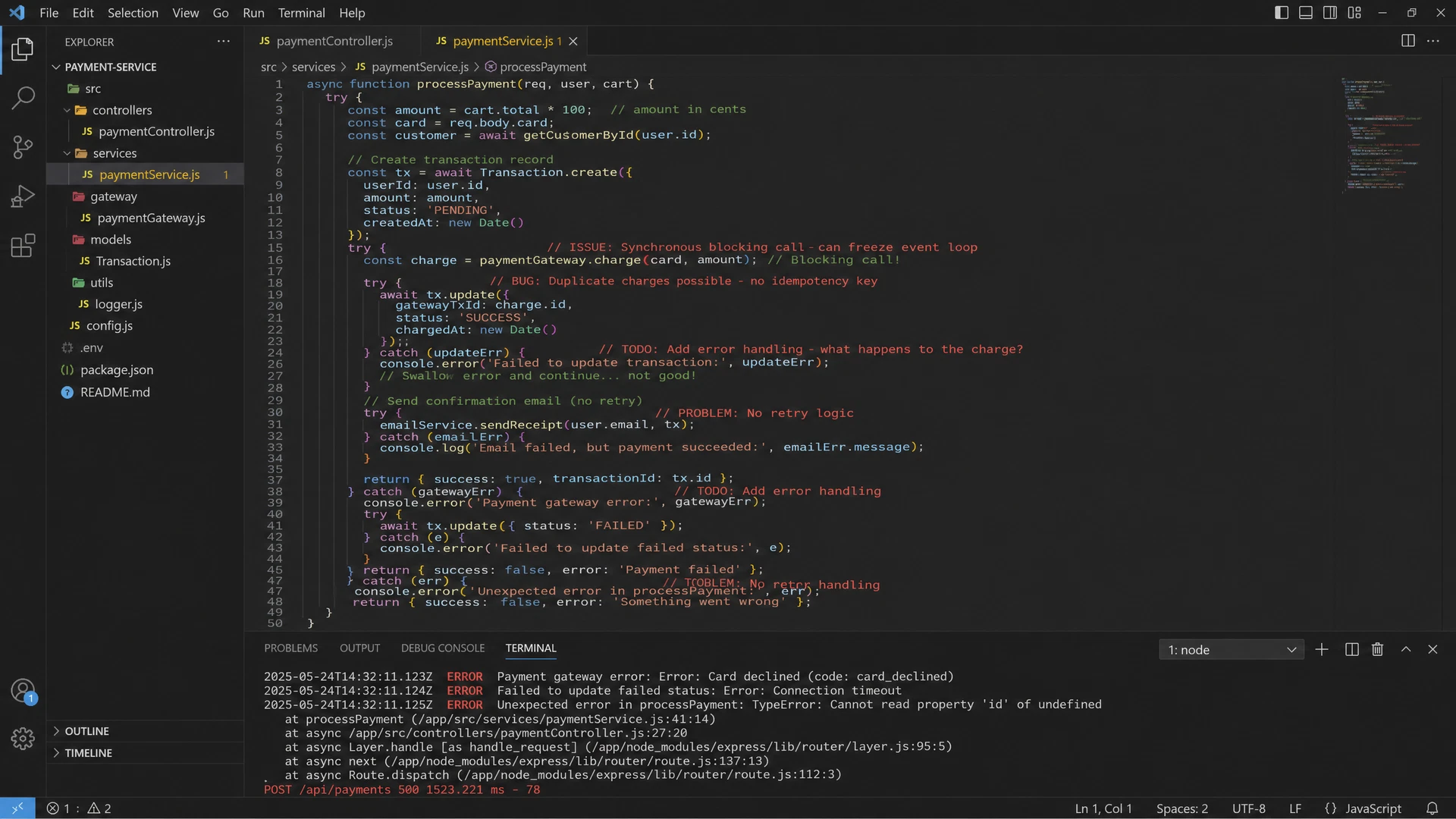Collapse the services folder
This screenshot has width=1456, height=819.
click(x=67, y=154)
